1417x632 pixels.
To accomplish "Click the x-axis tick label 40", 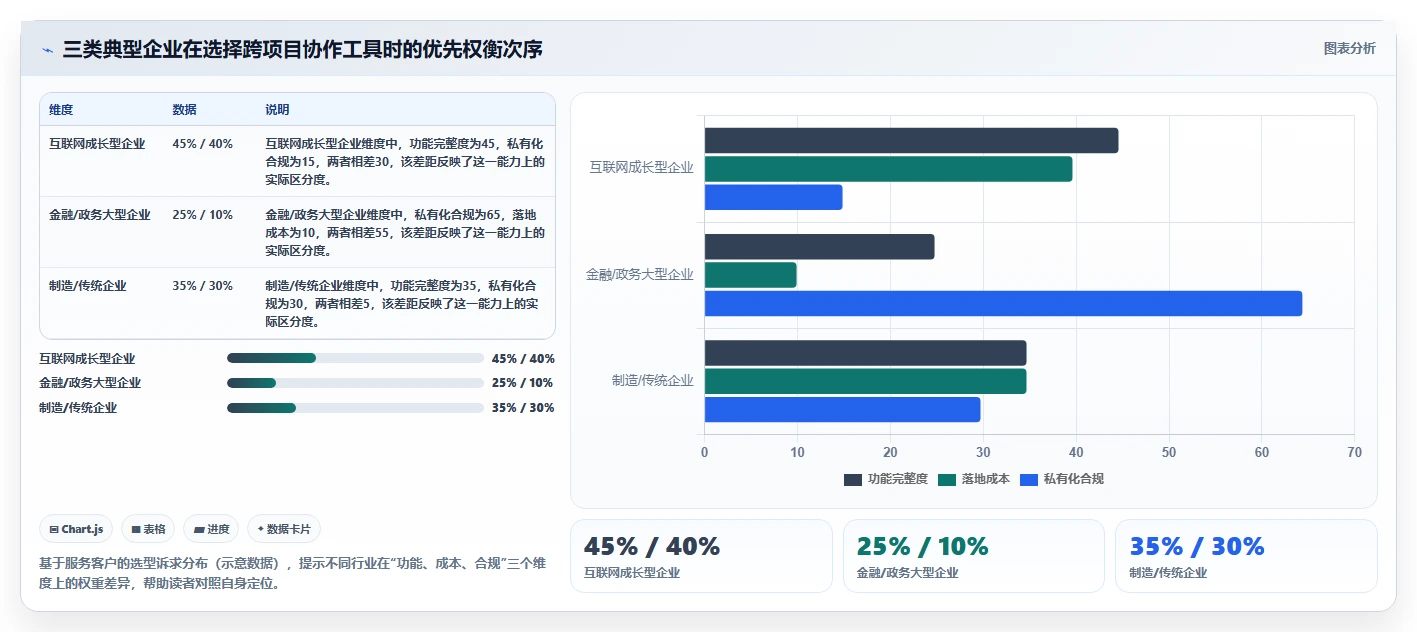I will coord(1076,453).
